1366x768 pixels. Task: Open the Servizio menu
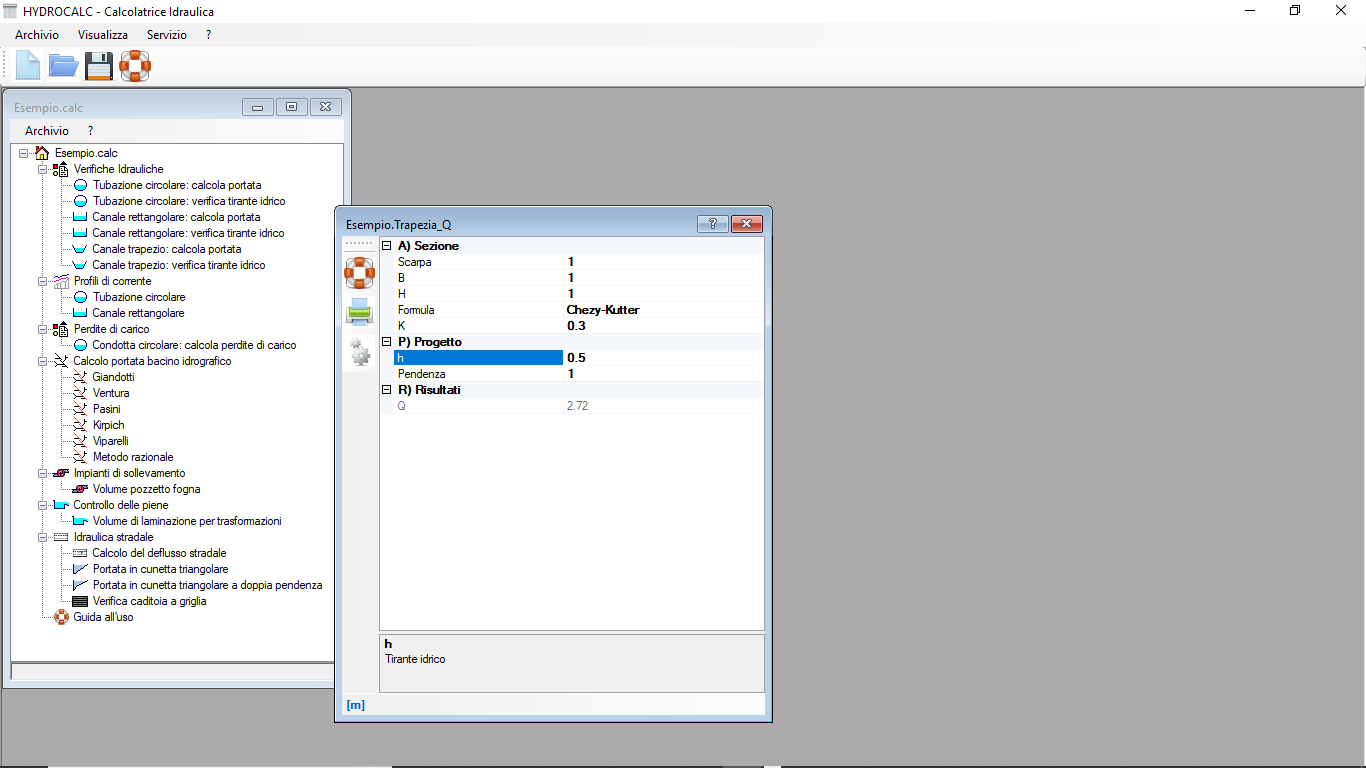(166, 34)
